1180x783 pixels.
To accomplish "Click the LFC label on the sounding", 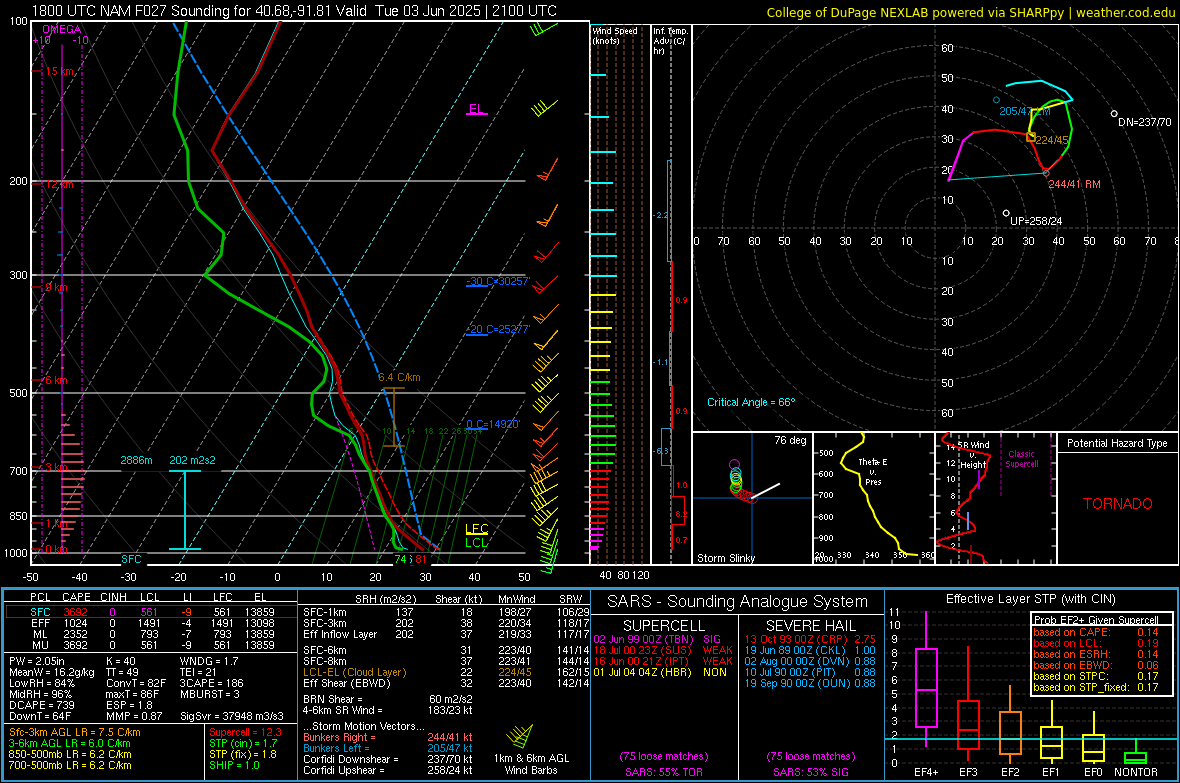I will [476, 529].
